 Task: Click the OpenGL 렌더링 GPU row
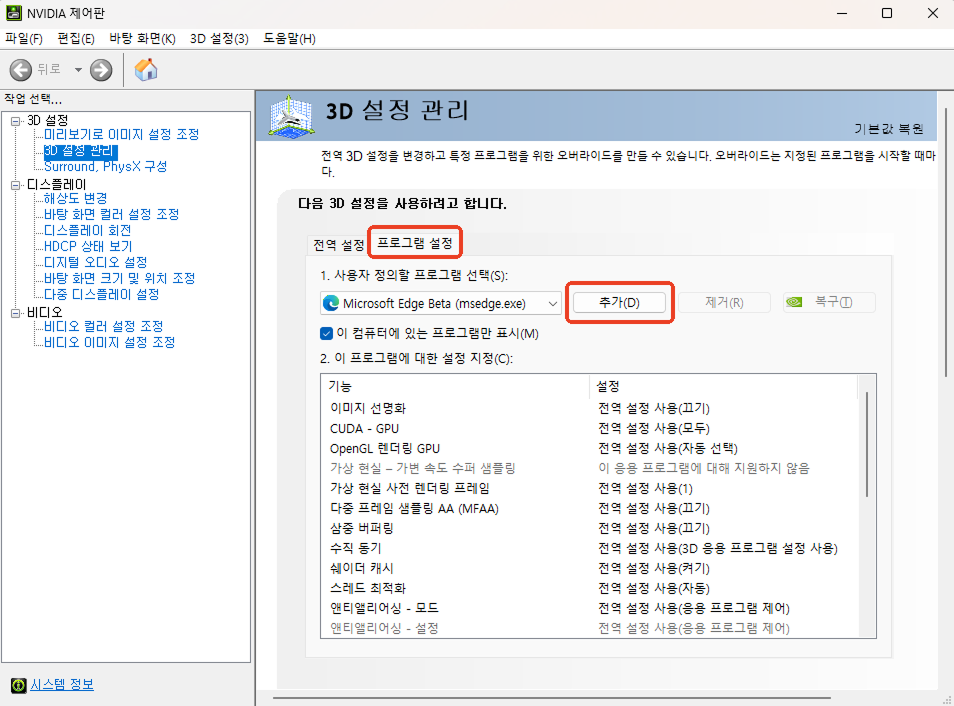(590, 448)
